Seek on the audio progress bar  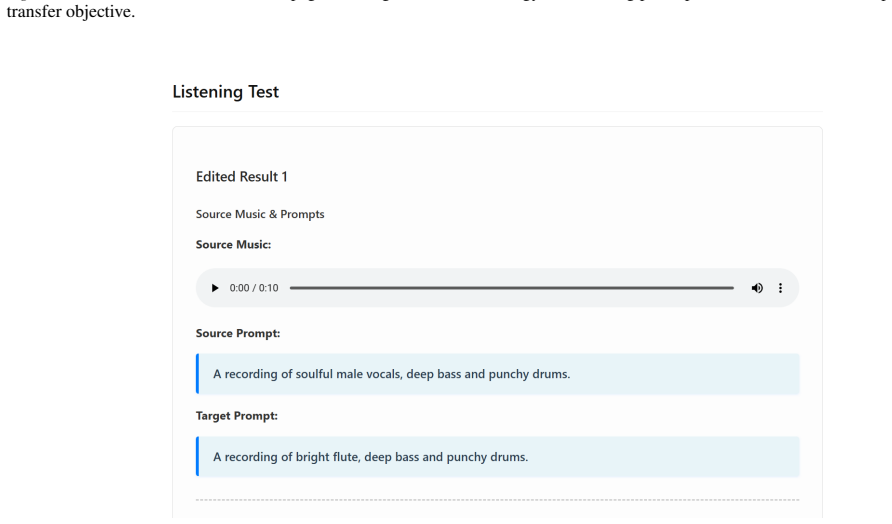coord(511,288)
